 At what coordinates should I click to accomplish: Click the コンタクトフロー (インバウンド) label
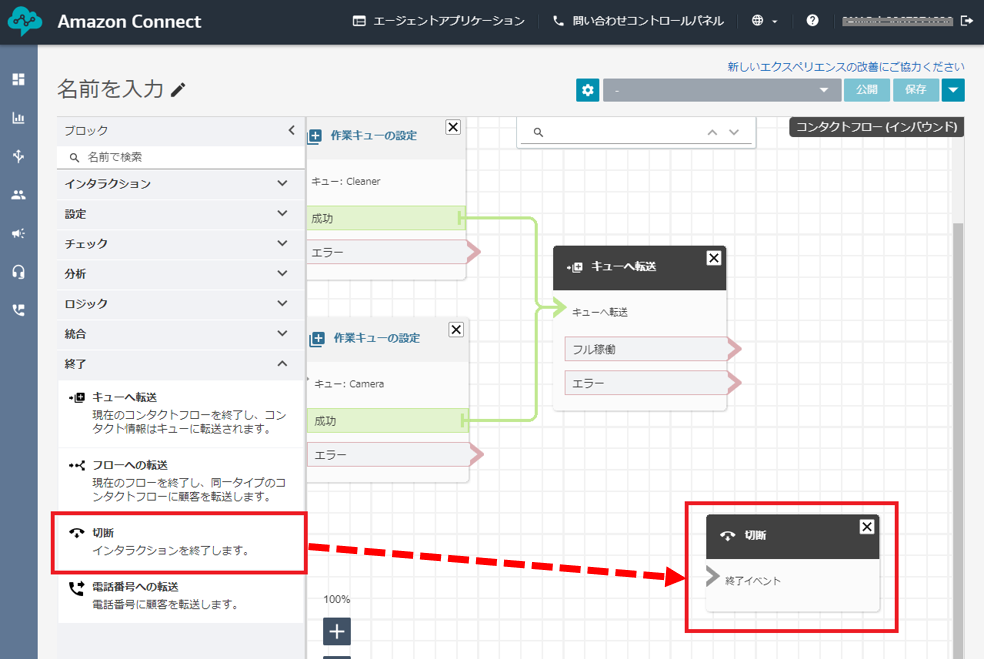876,127
